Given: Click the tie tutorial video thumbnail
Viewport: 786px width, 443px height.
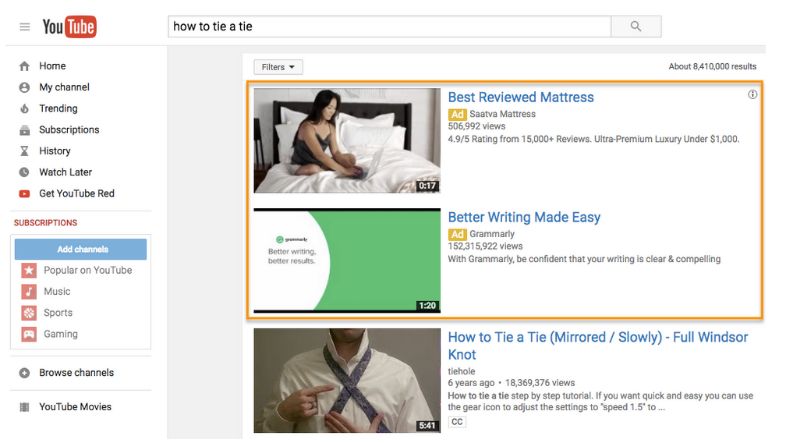Looking at the screenshot, I should tap(347, 381).
